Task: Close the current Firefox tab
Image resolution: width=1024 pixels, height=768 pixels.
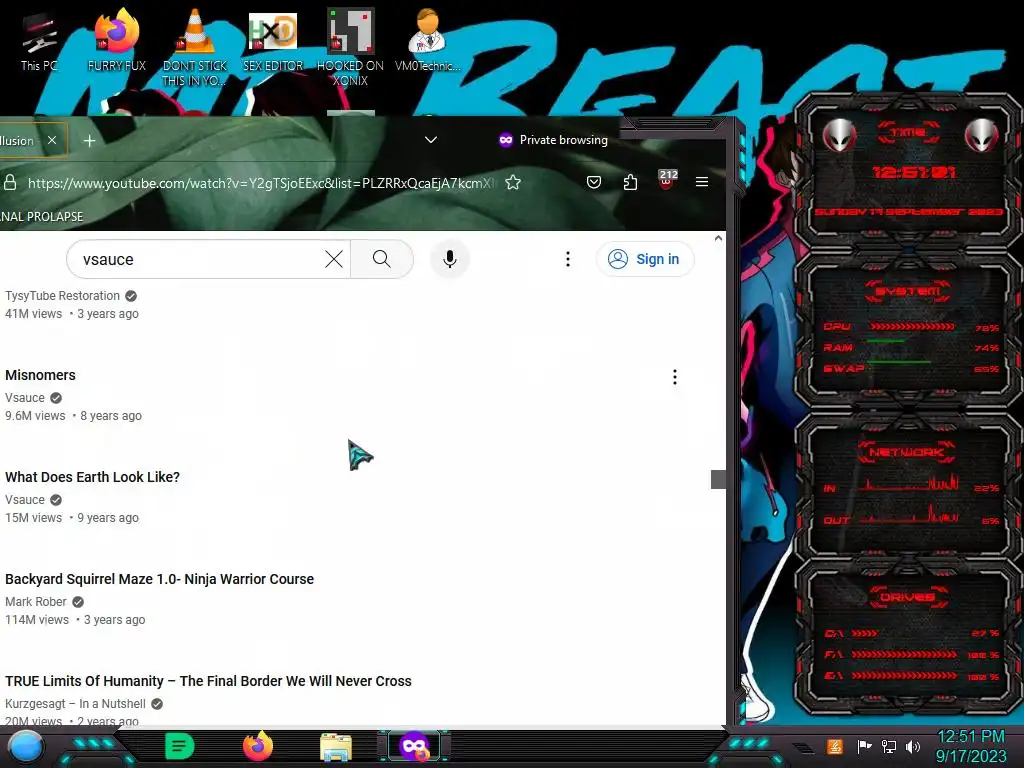Action: [52, 140]
